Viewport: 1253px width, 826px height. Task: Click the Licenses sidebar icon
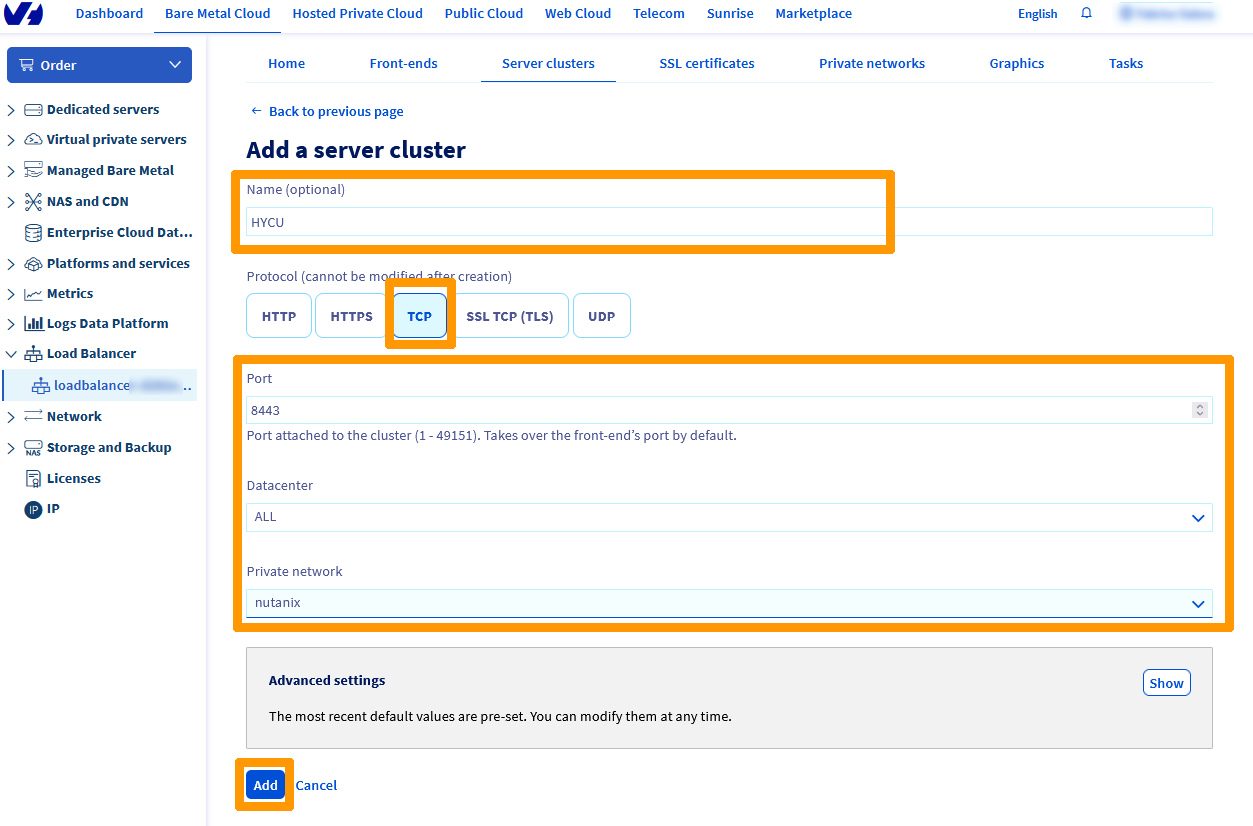(x=33, y=478)
